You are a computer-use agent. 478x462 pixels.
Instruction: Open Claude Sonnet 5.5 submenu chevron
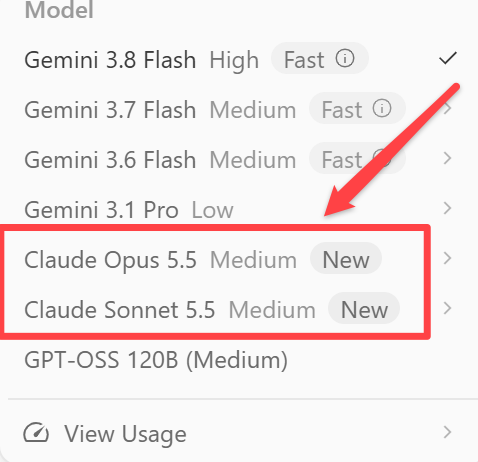[x=448, y=308]
